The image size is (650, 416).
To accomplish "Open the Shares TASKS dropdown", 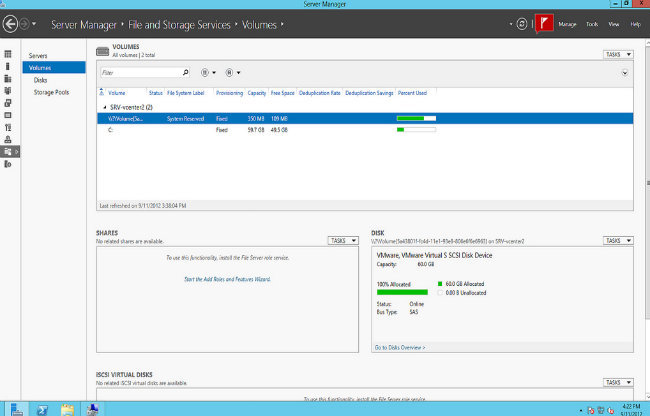I will 342,241.
